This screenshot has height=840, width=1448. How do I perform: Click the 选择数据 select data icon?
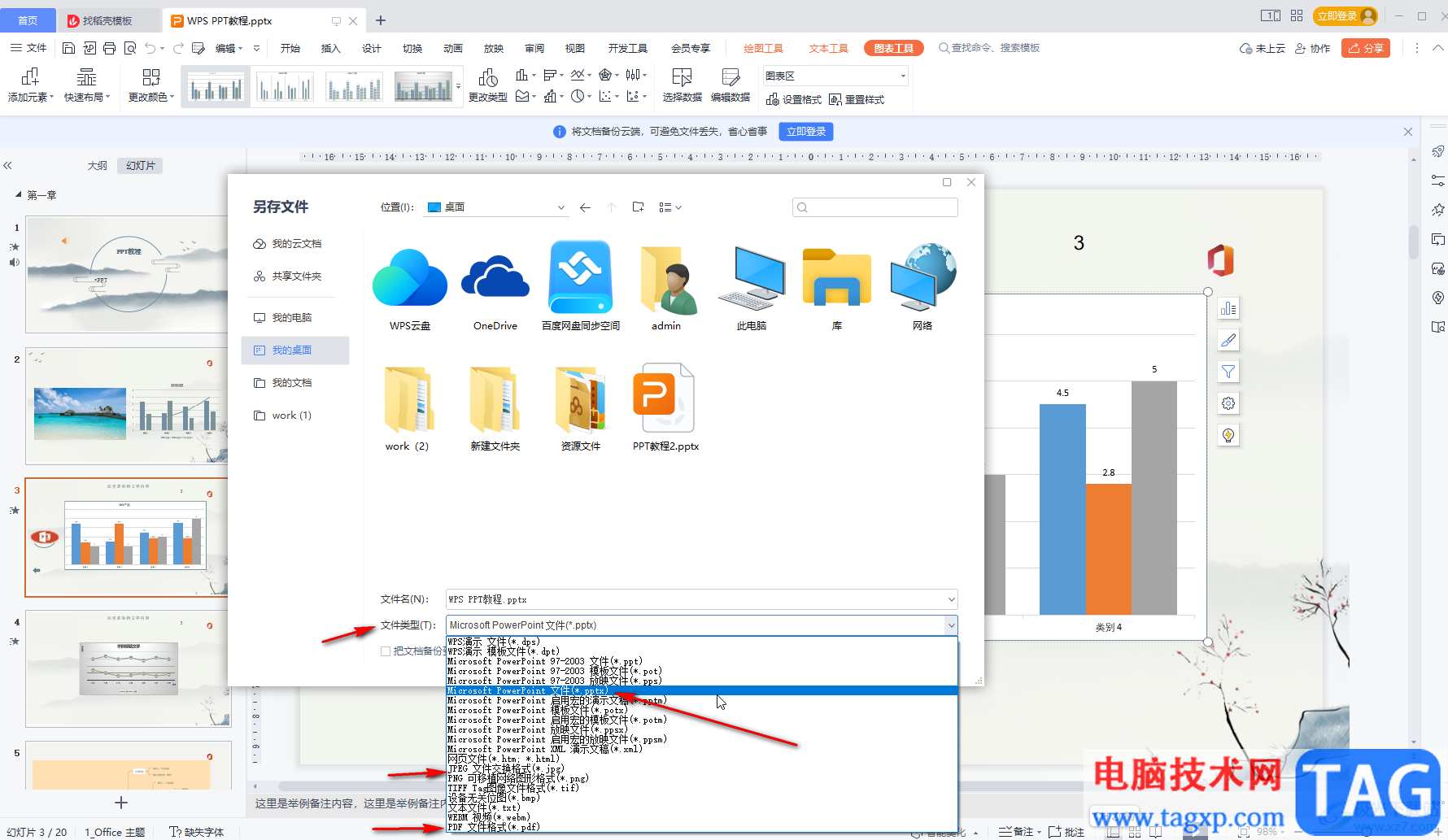tap(682, 77)
